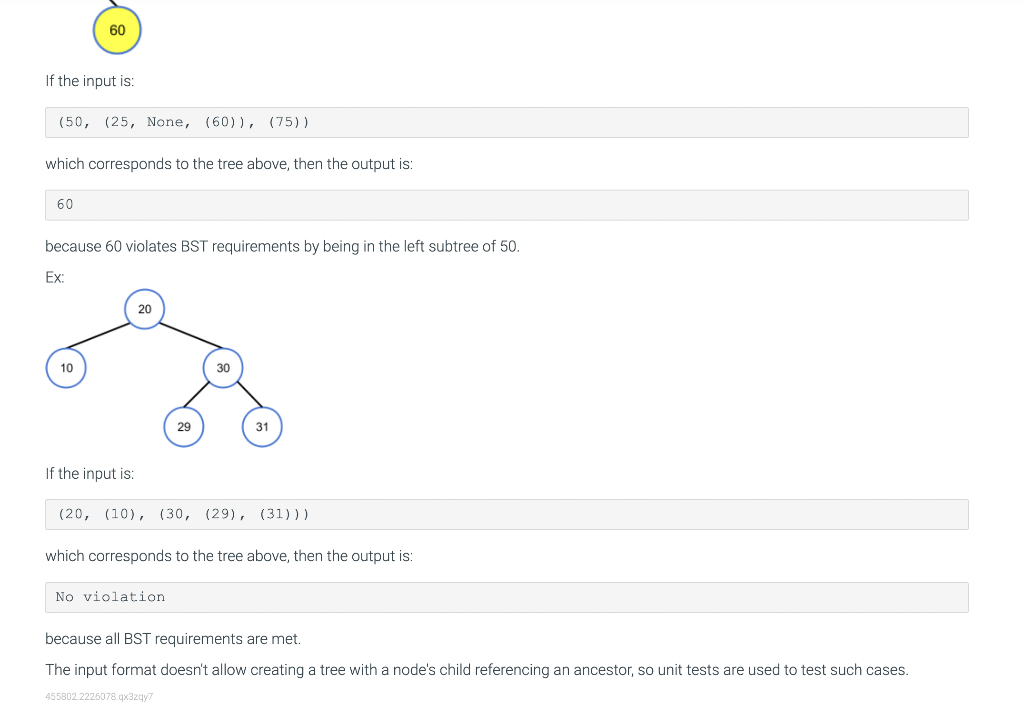Click the edge connecting nodes 30 and 31
The image size is (1024, 716).
[x=249, y=395]
